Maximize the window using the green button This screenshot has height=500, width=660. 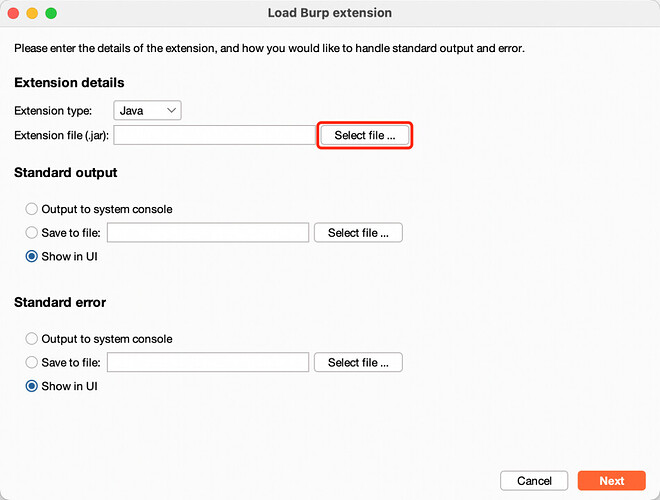51,13
